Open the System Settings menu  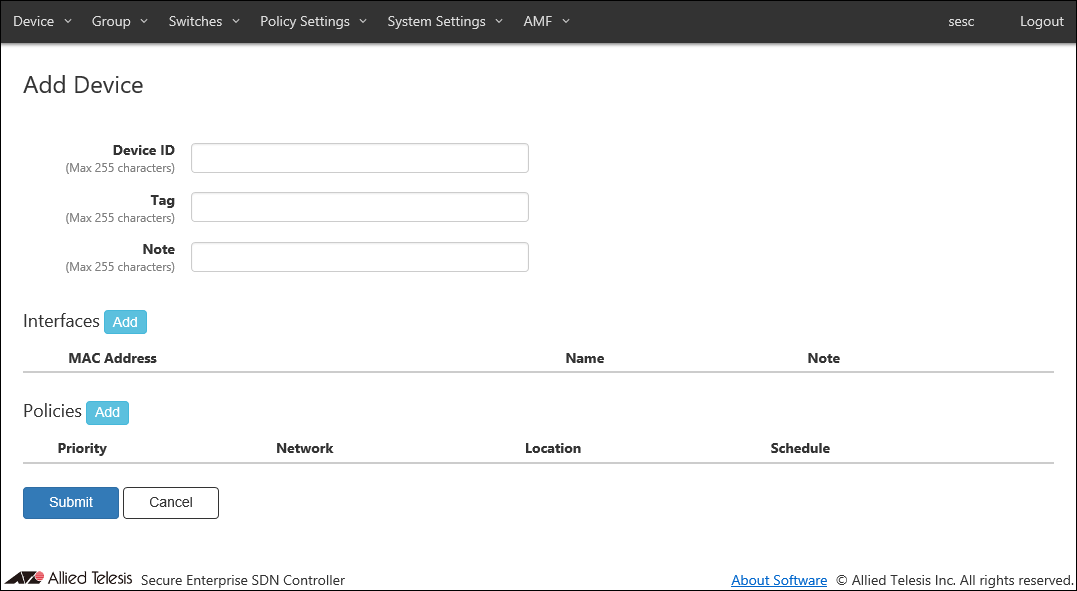445,21
